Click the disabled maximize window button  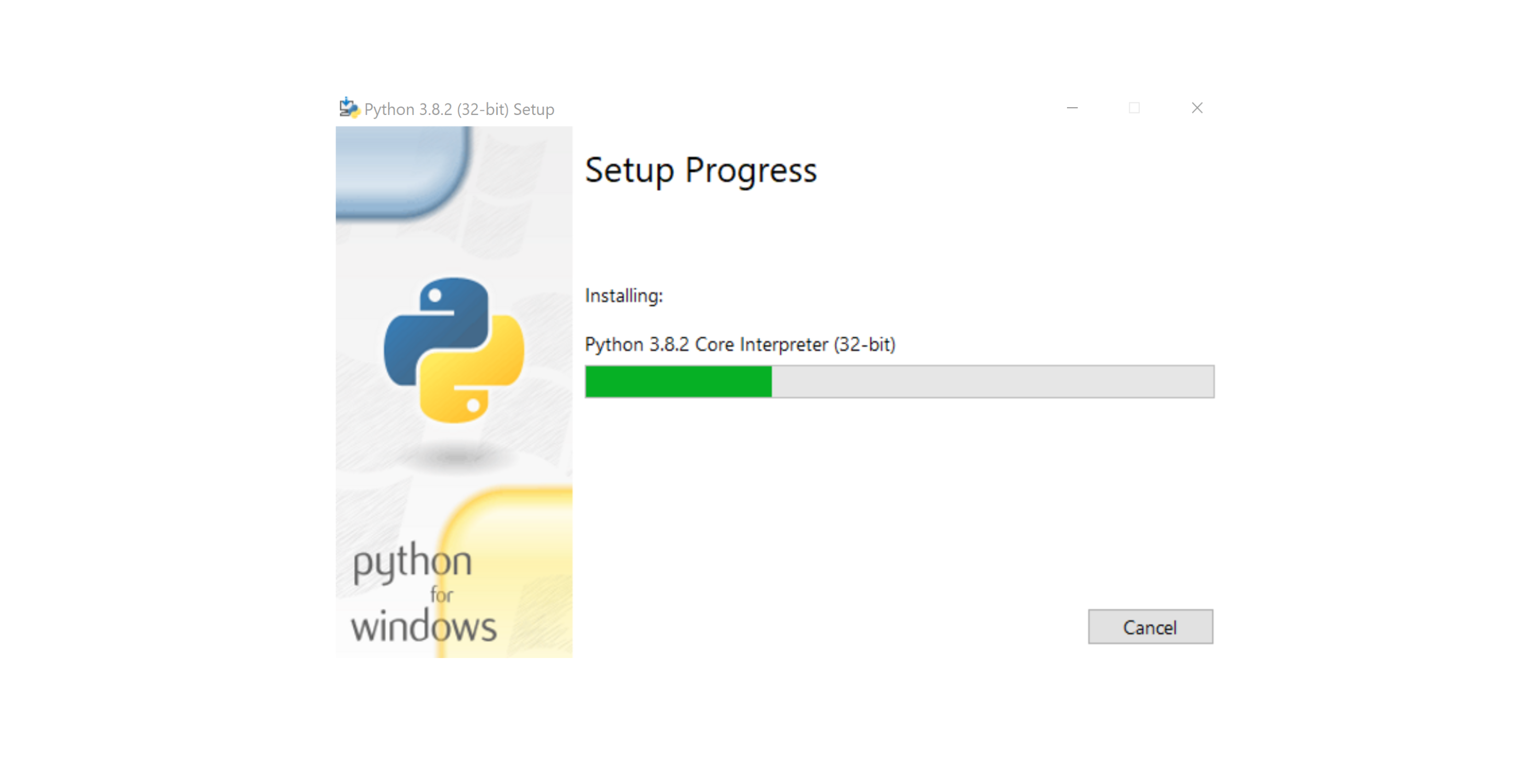tap(1134, 108)
